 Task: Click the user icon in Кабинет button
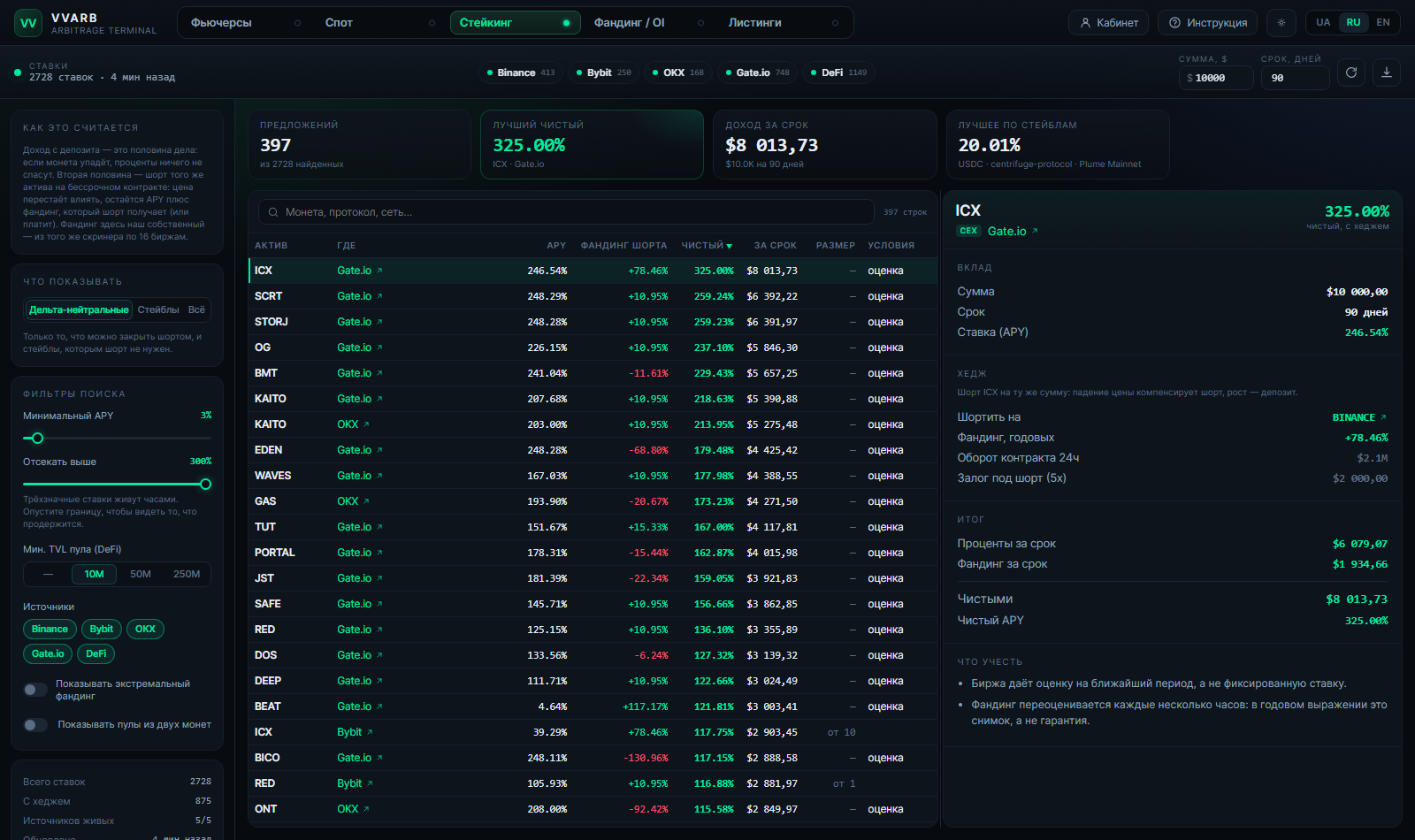click(x=1085, y=23)
